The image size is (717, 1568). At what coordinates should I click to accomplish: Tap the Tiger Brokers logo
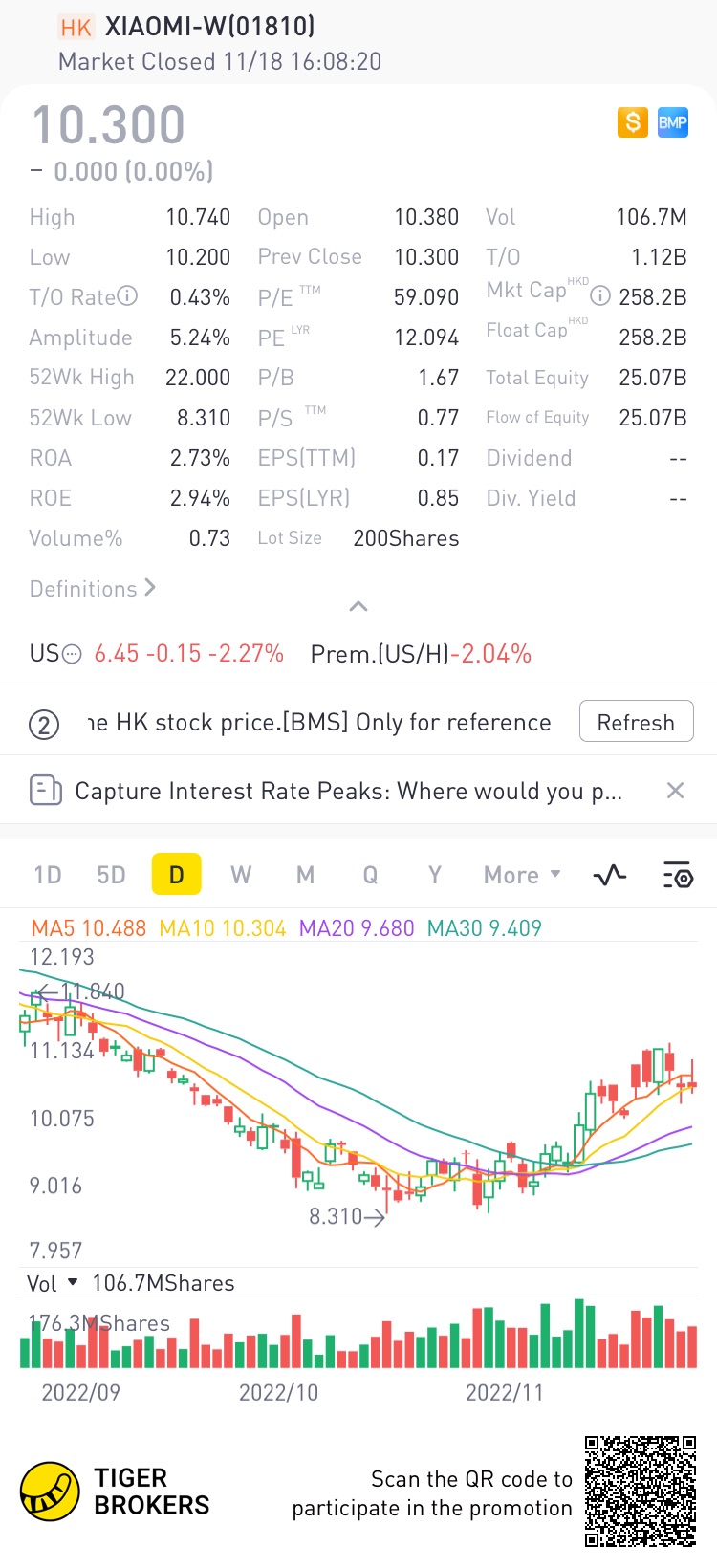pyautogui.click(x=50, y=1492)
